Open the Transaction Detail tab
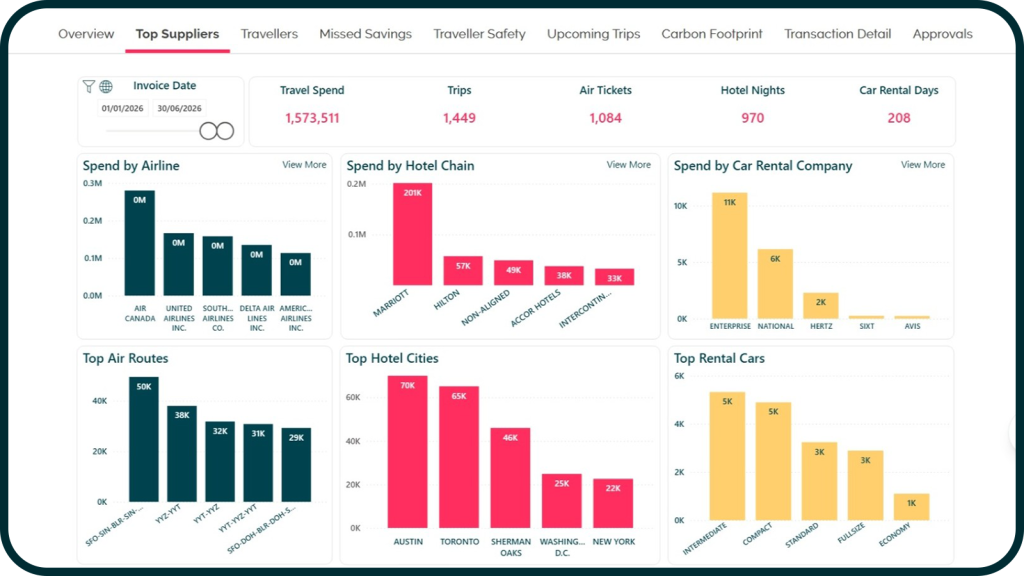Image resolution: width=1024 pixels, height=576 pixels. click(x=837, y=34)
